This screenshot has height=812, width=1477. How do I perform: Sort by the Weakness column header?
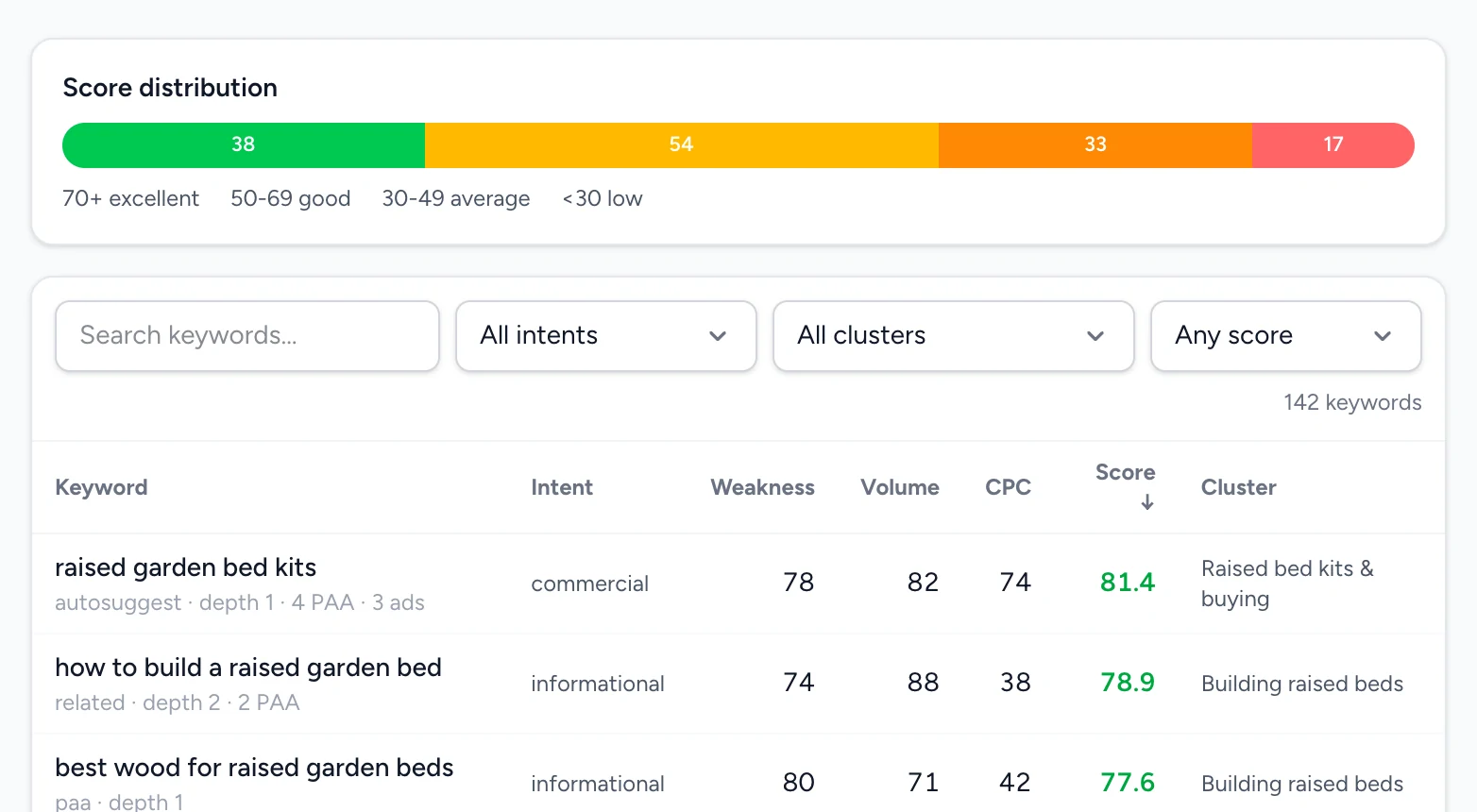(x=762, y=487)
